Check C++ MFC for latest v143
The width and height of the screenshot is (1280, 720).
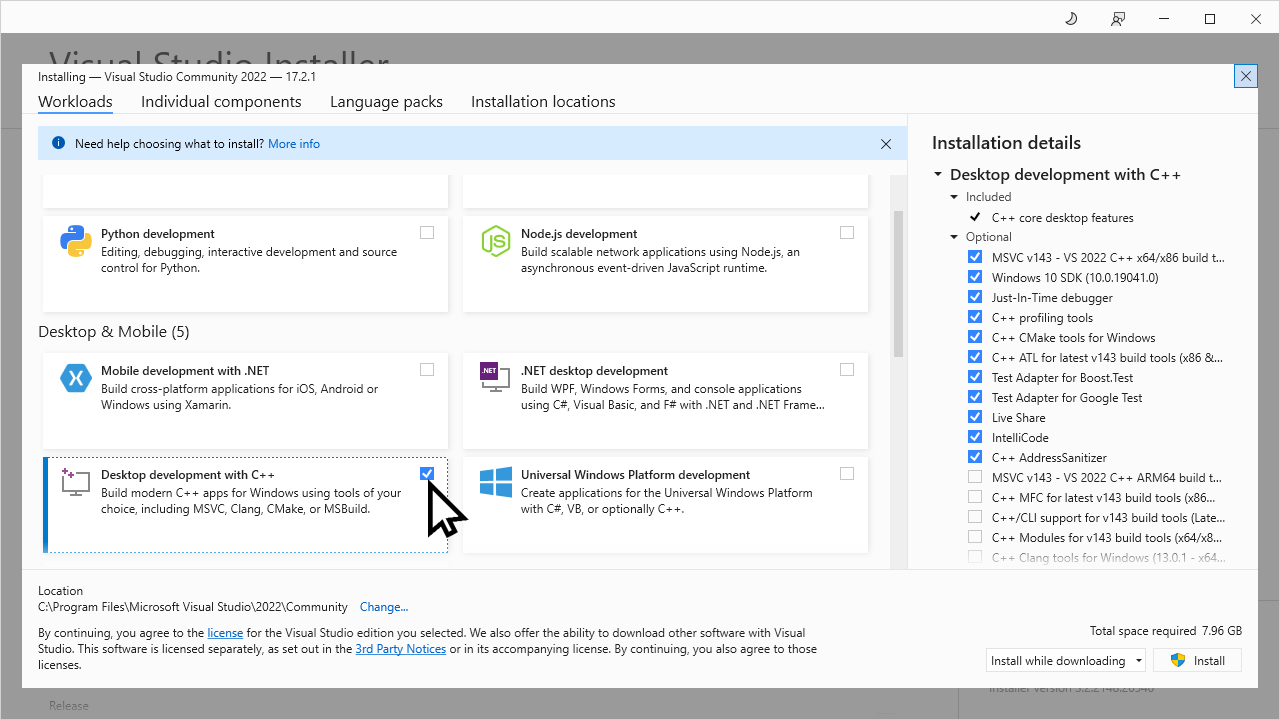975,497
